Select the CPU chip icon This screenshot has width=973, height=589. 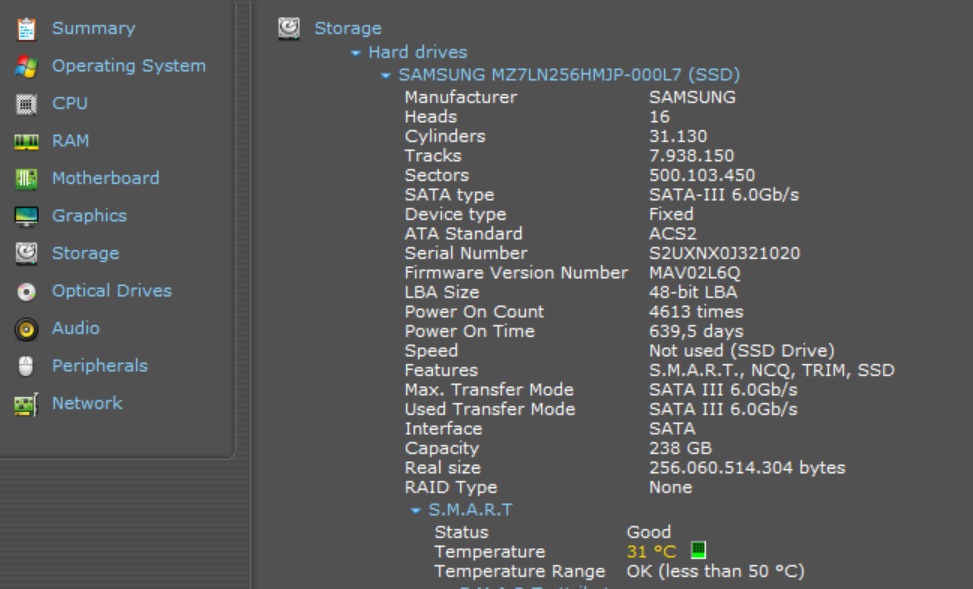click(x=27, y=104)
